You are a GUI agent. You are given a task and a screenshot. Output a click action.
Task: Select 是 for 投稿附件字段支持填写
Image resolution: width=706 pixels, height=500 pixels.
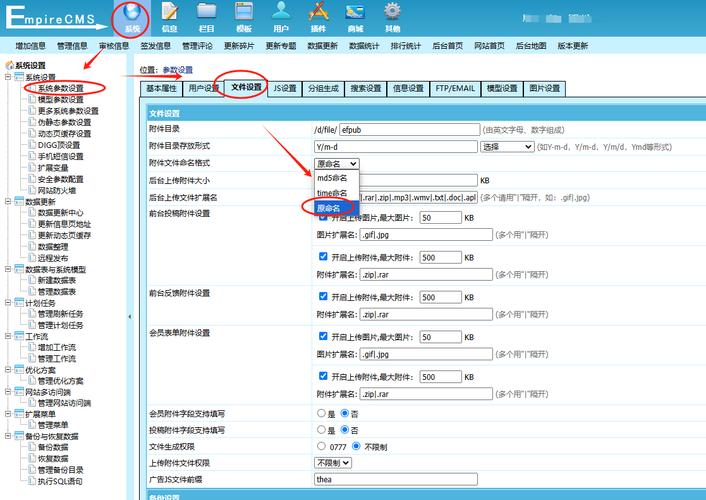point(321,430)
